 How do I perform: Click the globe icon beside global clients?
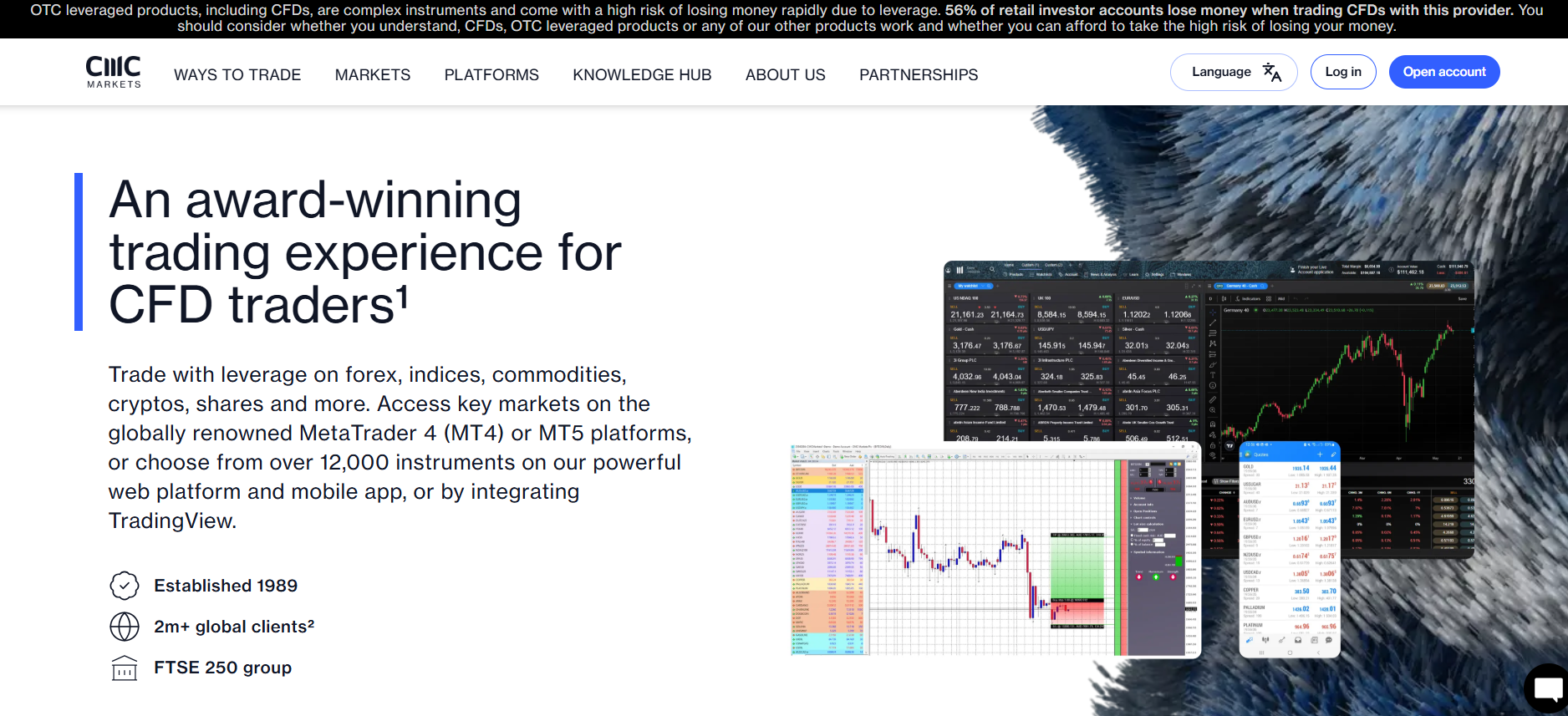point(125,627)
